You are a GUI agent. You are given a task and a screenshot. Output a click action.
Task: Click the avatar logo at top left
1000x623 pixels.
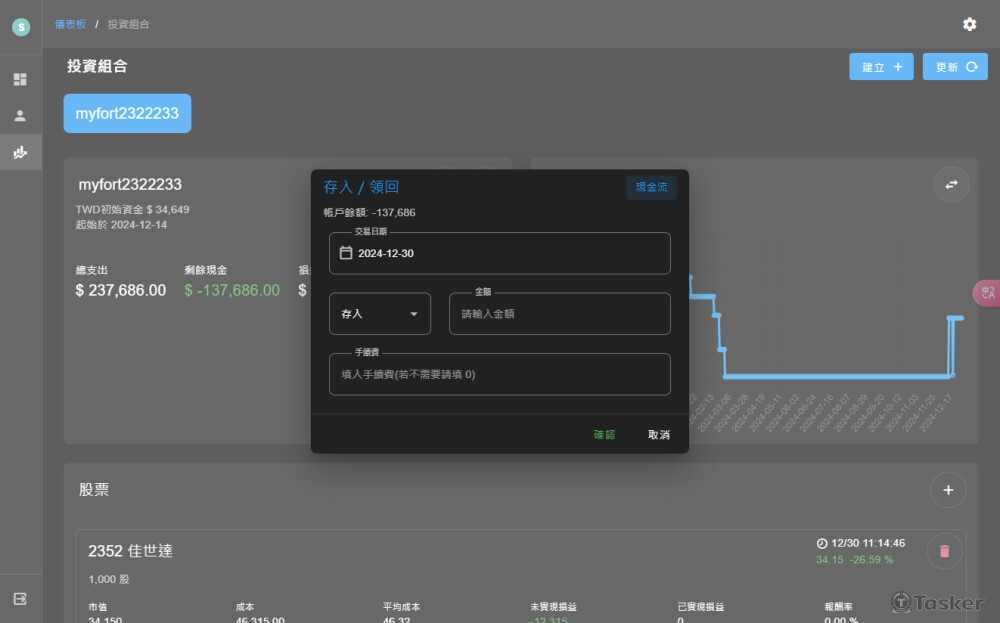[21, 27]
